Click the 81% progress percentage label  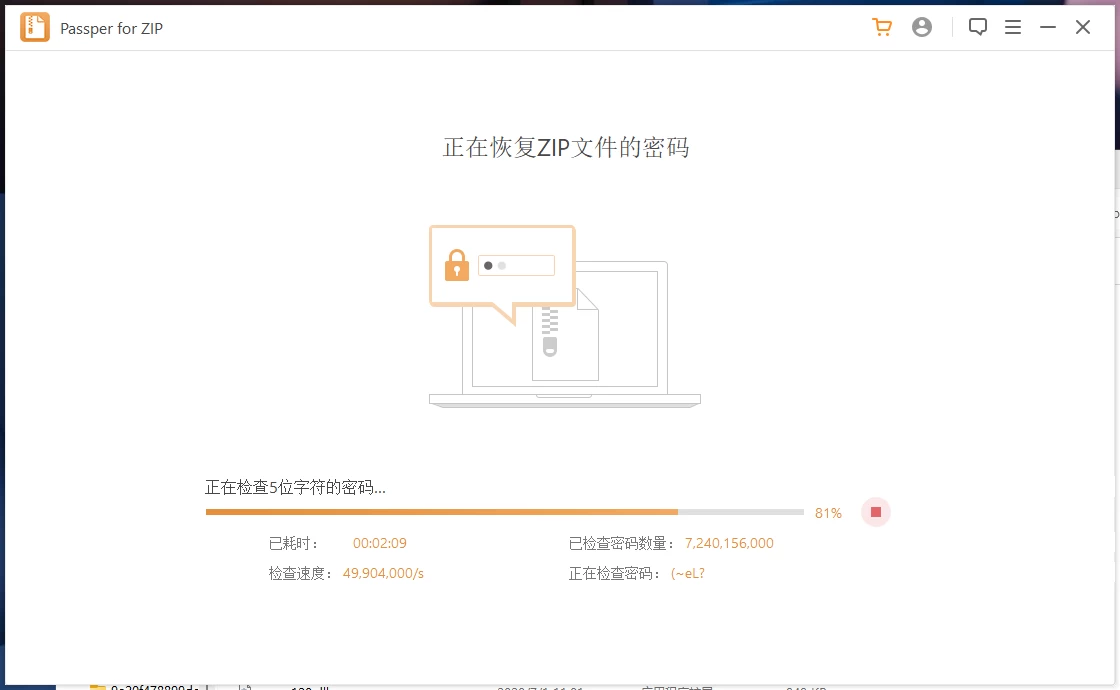coord(828,512)
